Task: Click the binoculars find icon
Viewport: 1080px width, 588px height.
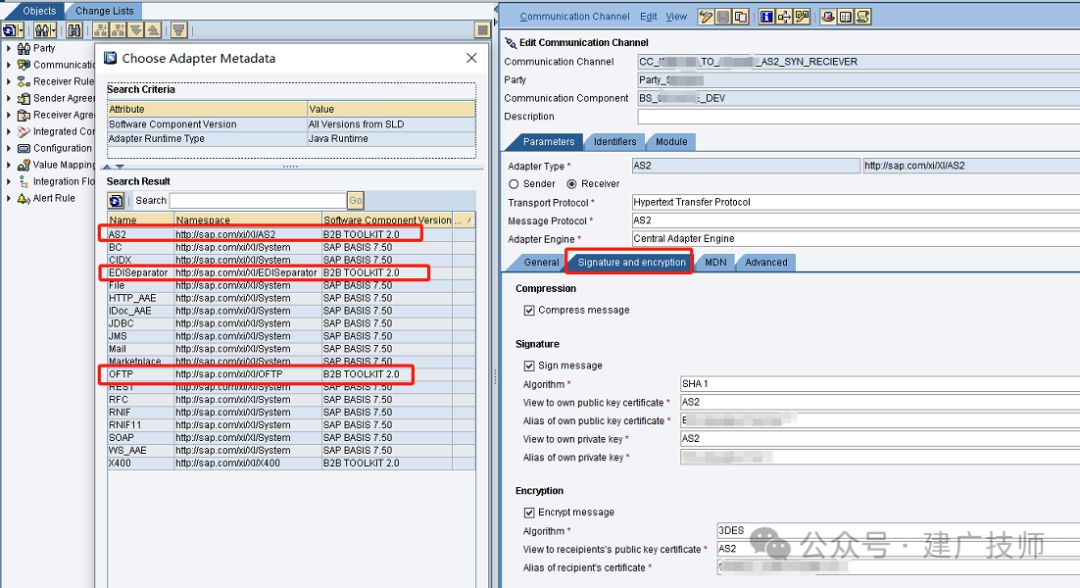Action: pos(74,30)
